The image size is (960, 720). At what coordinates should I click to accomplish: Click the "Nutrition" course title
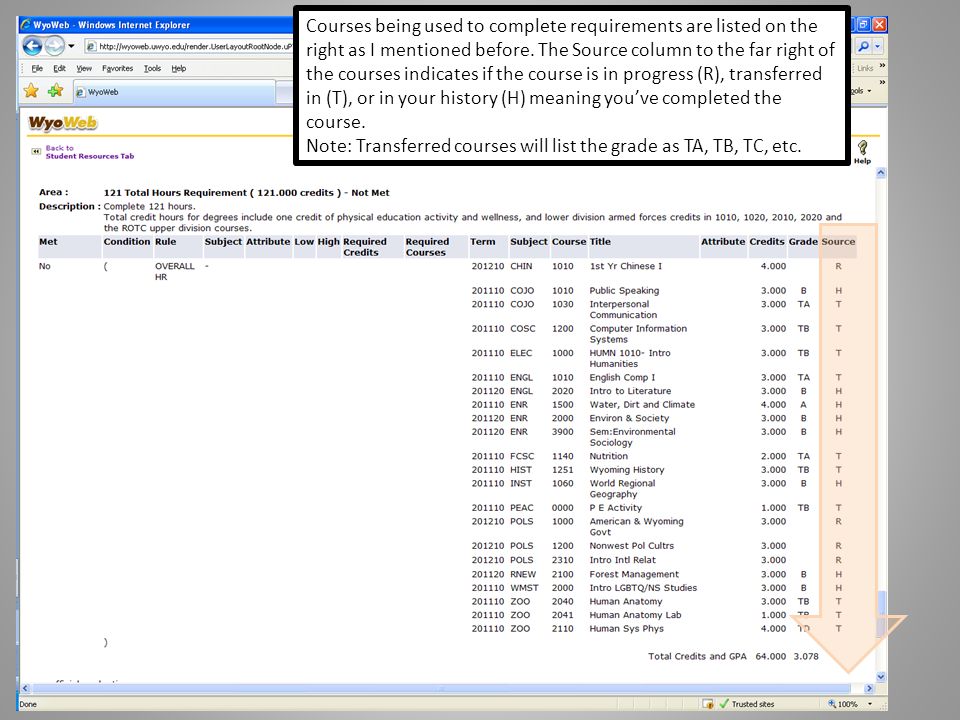[609, 456]
